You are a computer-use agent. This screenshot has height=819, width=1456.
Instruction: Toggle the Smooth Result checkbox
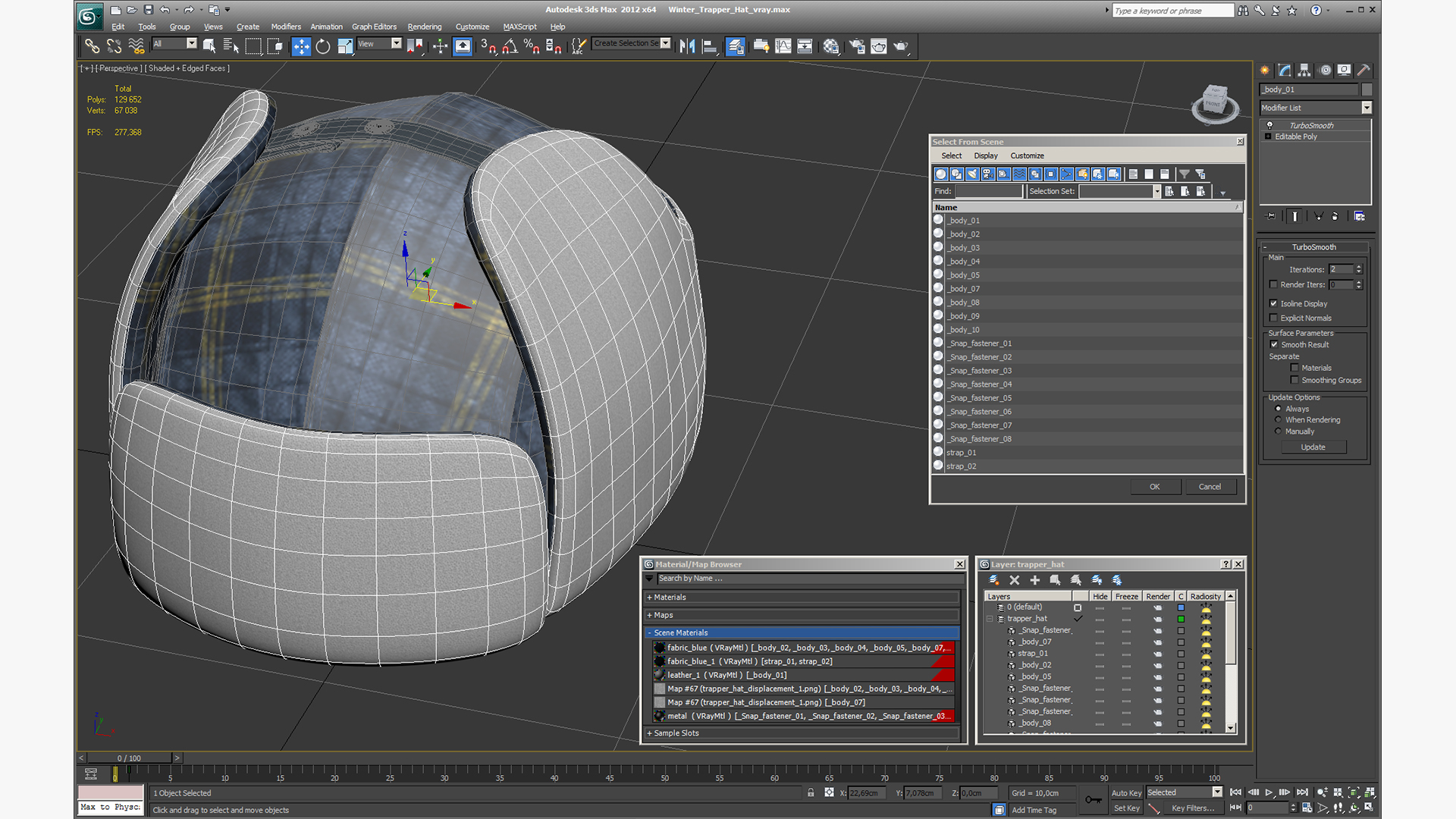pyautogui.click(x=1274, y=344)
